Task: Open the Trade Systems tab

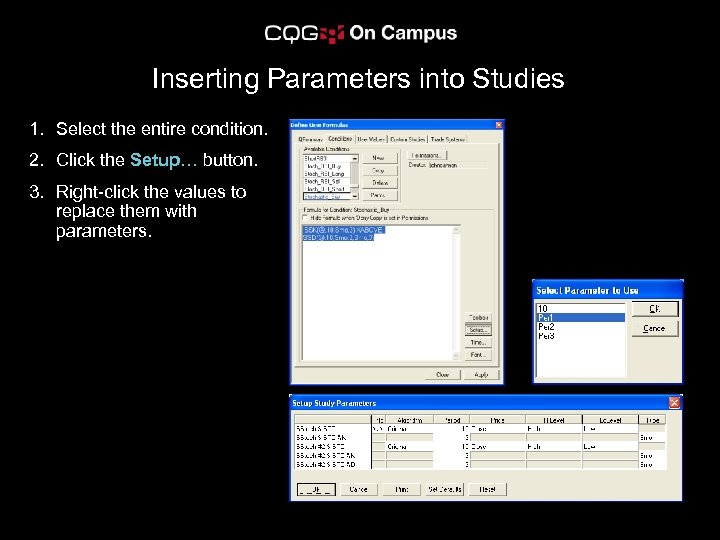Action: pyautogui.click(x=448, y=139)
